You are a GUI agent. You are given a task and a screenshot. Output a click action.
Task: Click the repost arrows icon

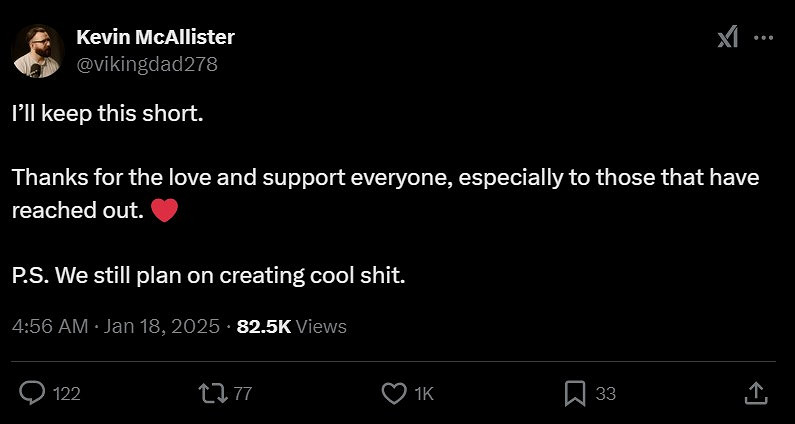(x=213, y=393)
